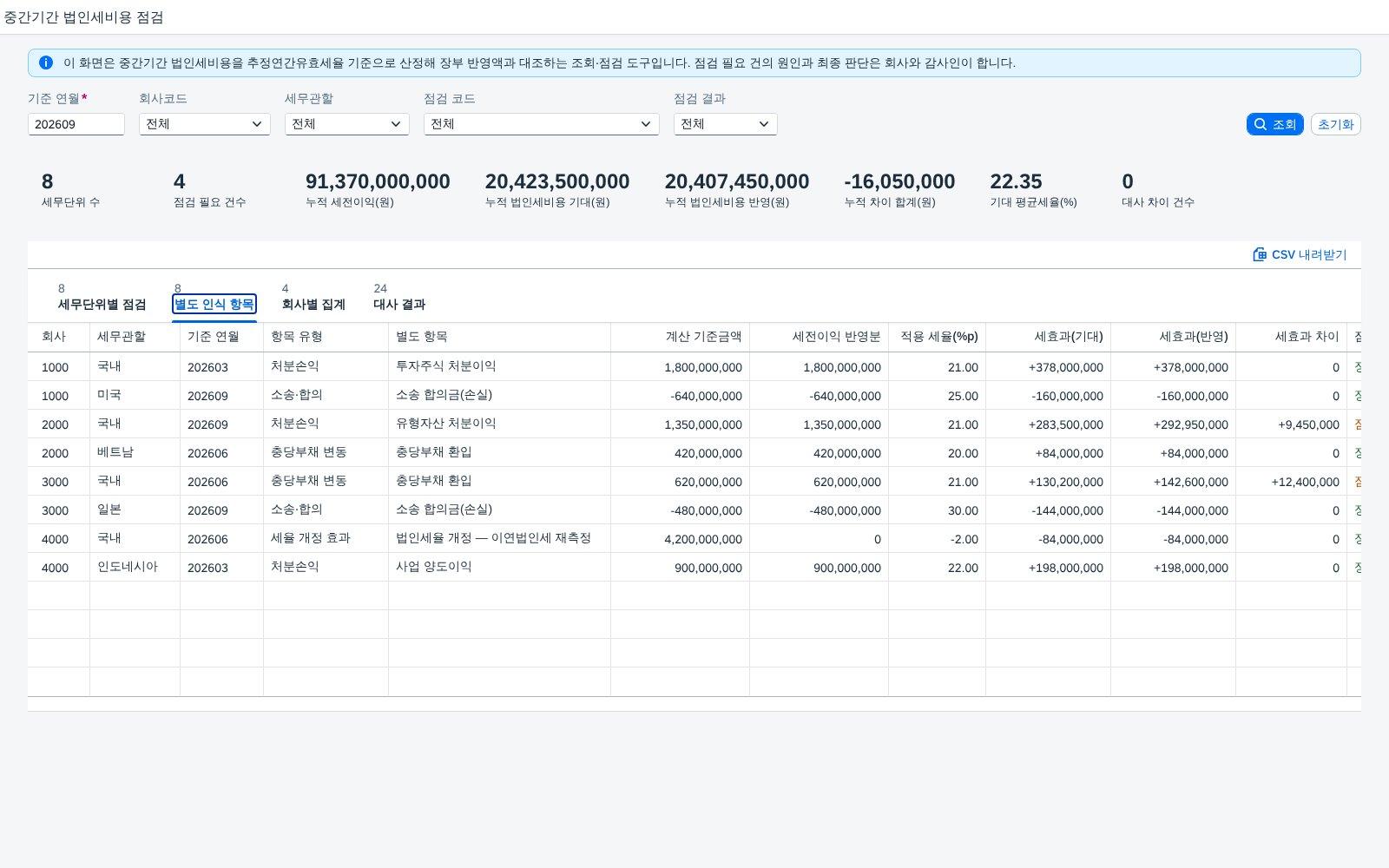Viewport: 1389px width, 868px height.
Task: Click the -144,000,000 expected tax effect cell
Action: click(1049, 510)
